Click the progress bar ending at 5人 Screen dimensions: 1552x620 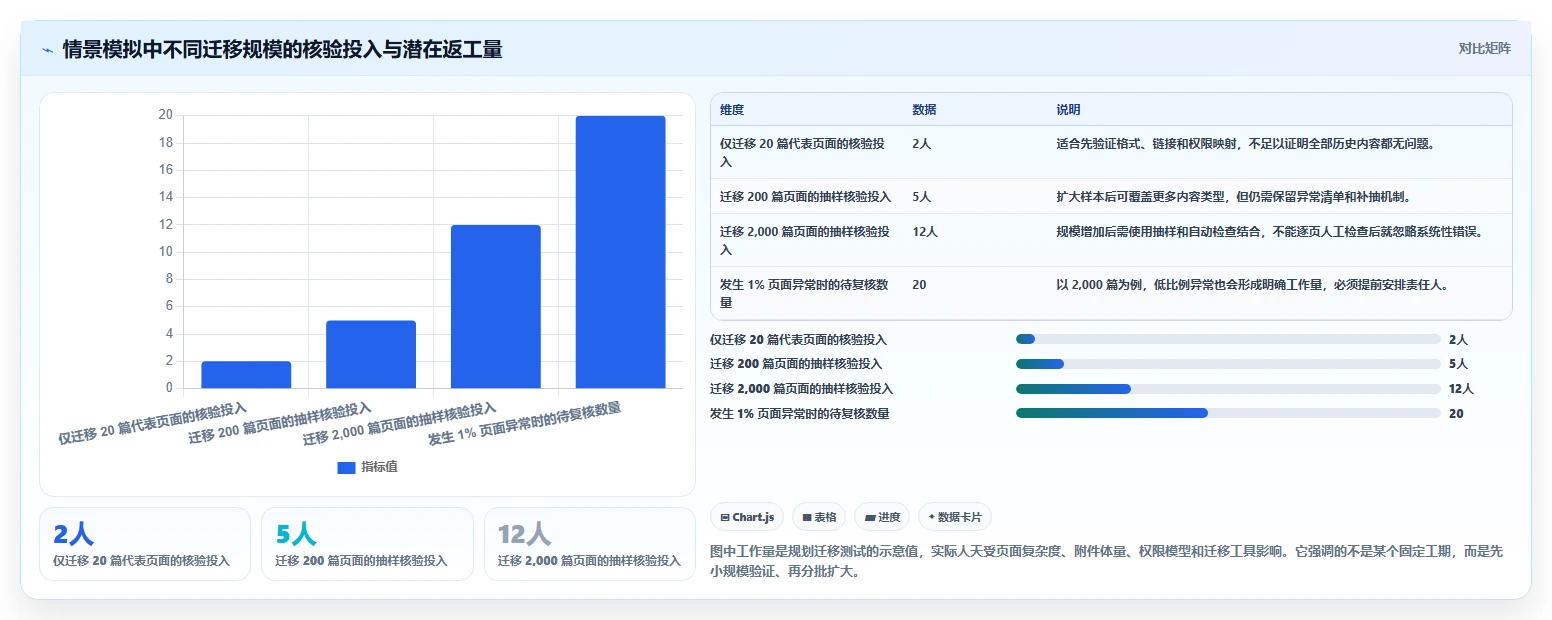[1228, 364]
